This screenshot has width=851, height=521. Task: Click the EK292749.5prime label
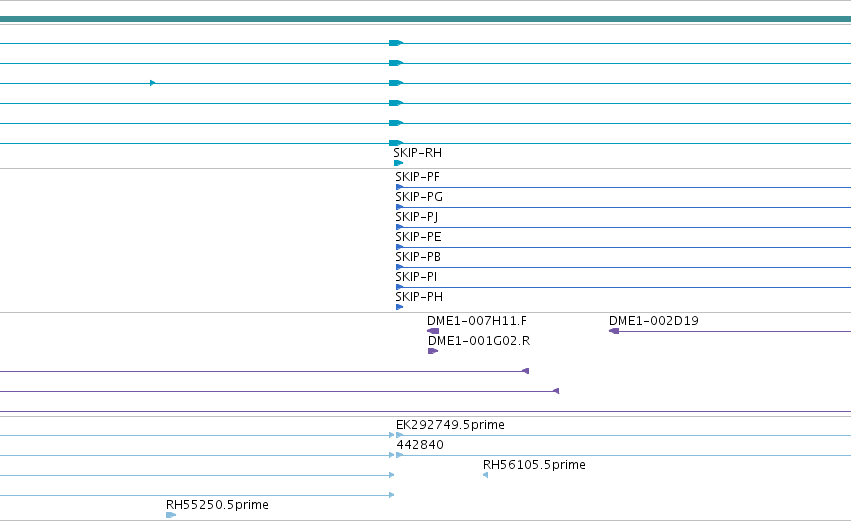click(x=450, y=425)
